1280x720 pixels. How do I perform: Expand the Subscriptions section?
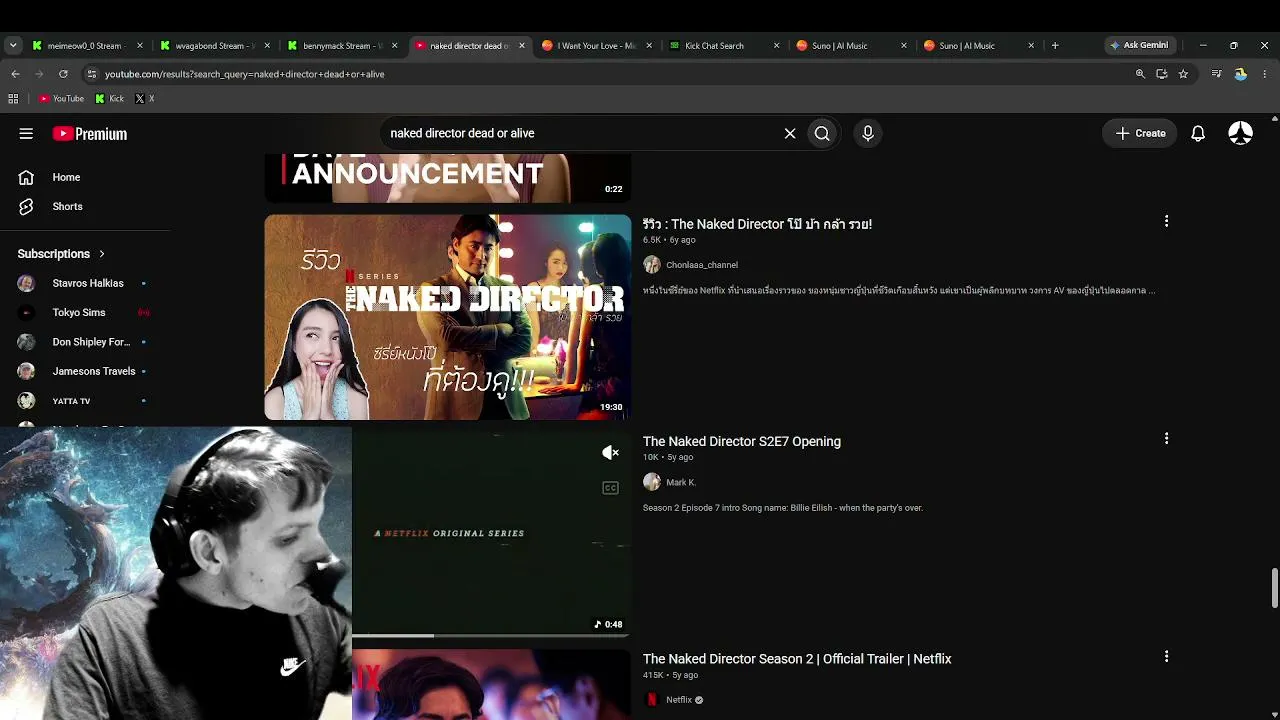click(x=61, y=254)
